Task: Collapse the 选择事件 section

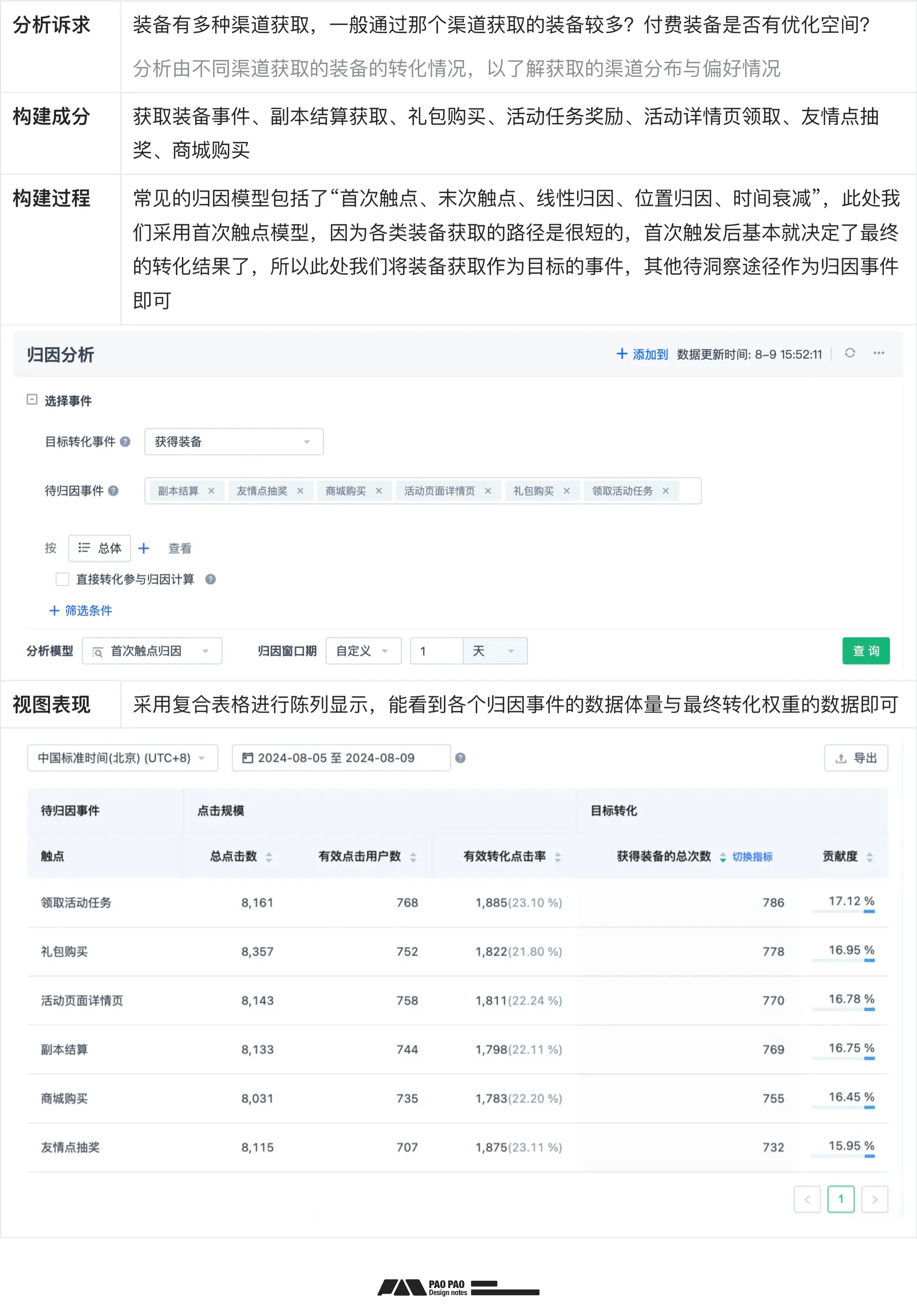Action: [32, 400]
